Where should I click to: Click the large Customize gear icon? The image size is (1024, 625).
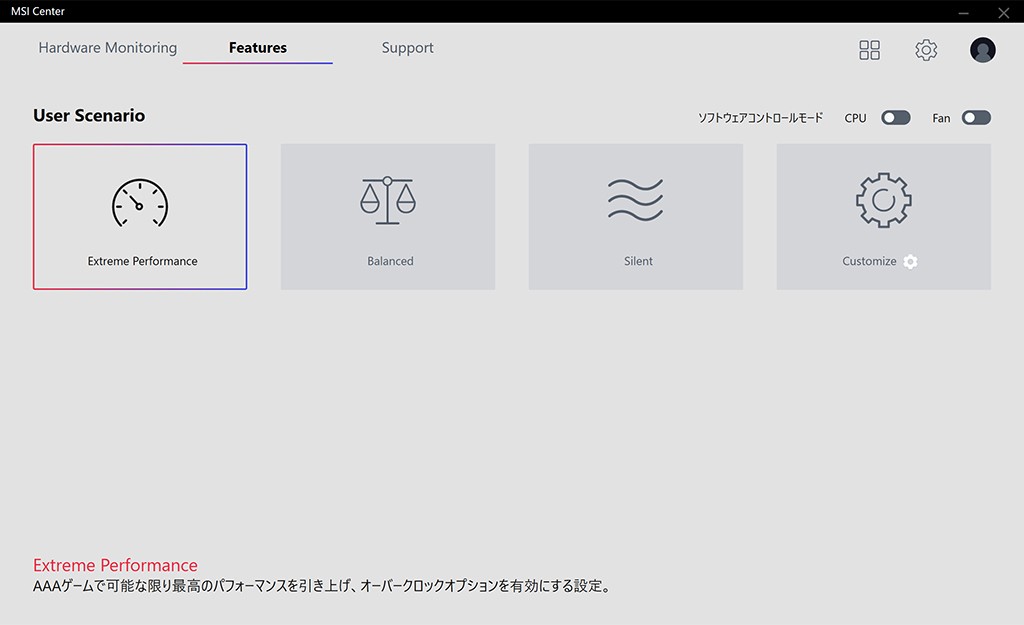883,200
